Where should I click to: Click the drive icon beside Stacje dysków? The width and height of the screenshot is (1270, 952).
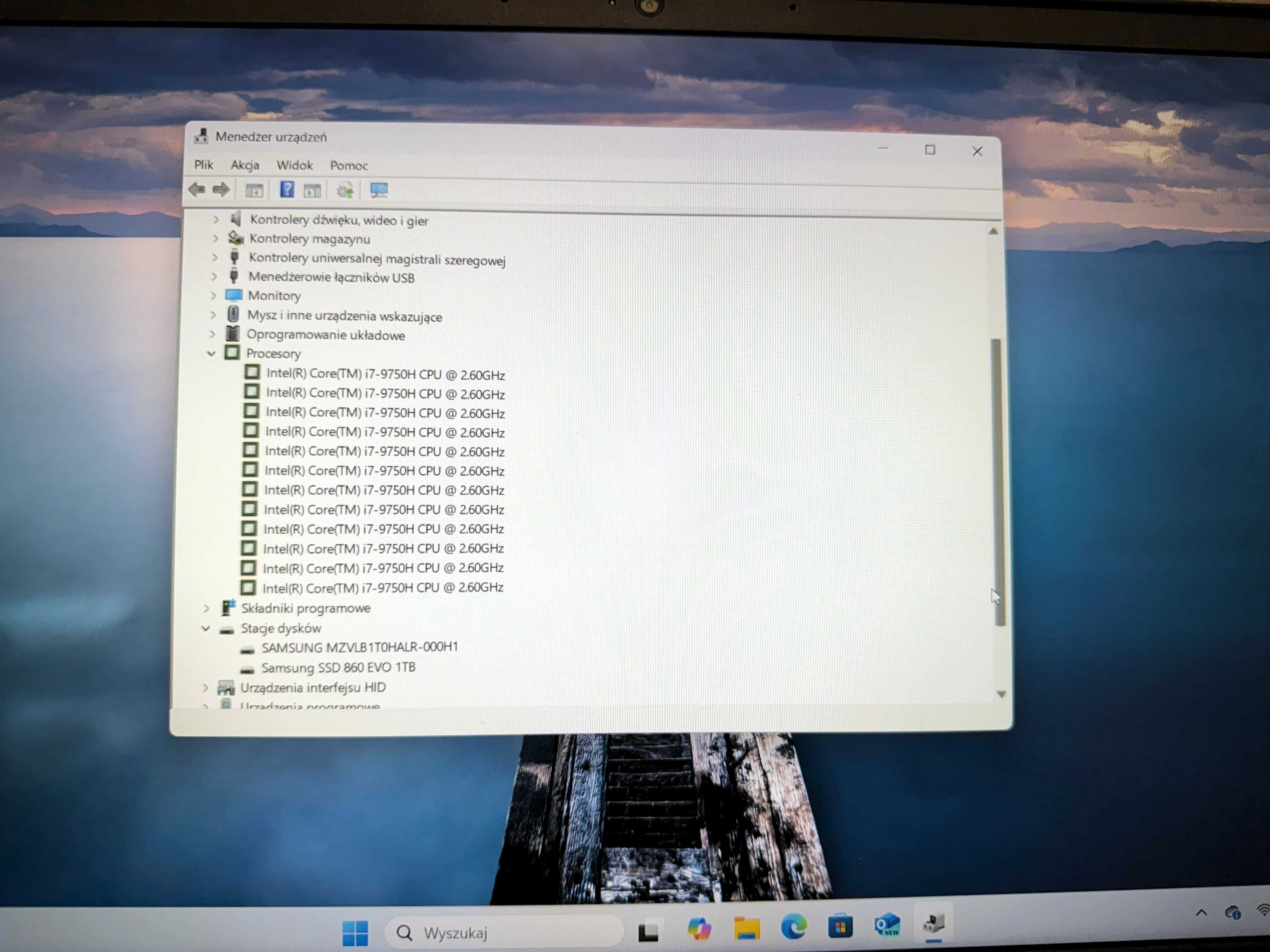pyautogui.click(x=227, y=630)
